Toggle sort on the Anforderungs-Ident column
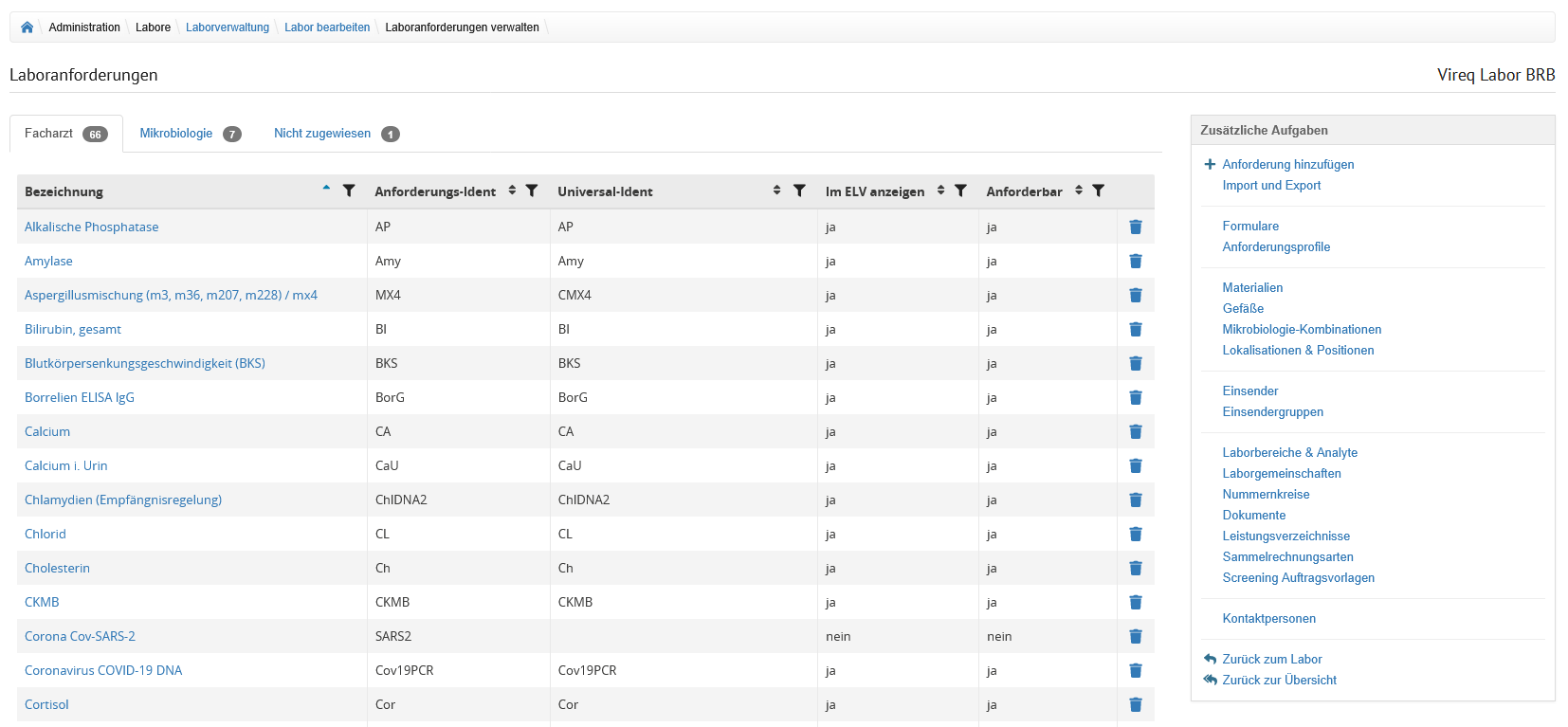The width and height of the screenshot is (1568, 727). point(512,191)
